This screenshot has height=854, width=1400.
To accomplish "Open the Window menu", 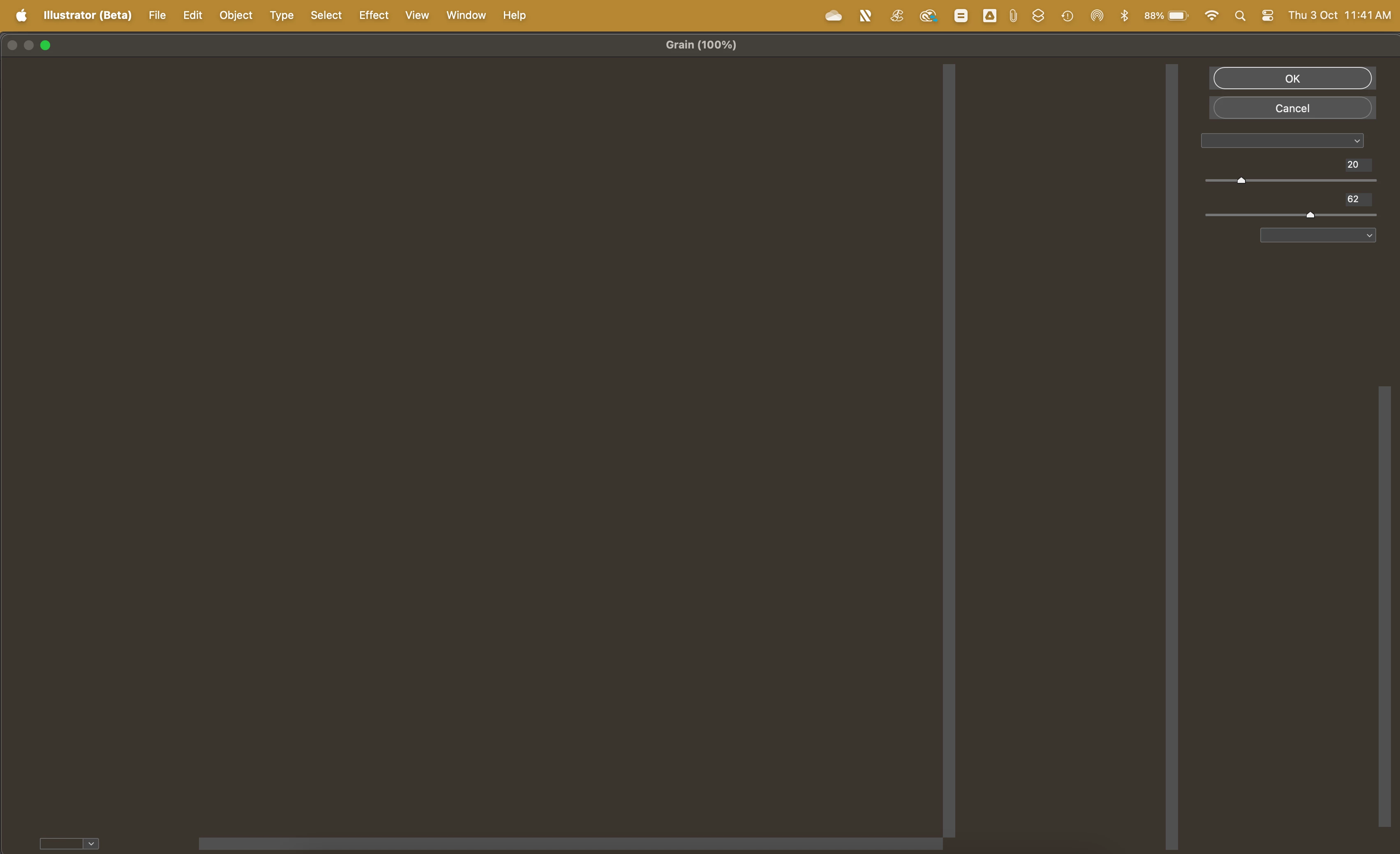I will [x=465, y=15].
